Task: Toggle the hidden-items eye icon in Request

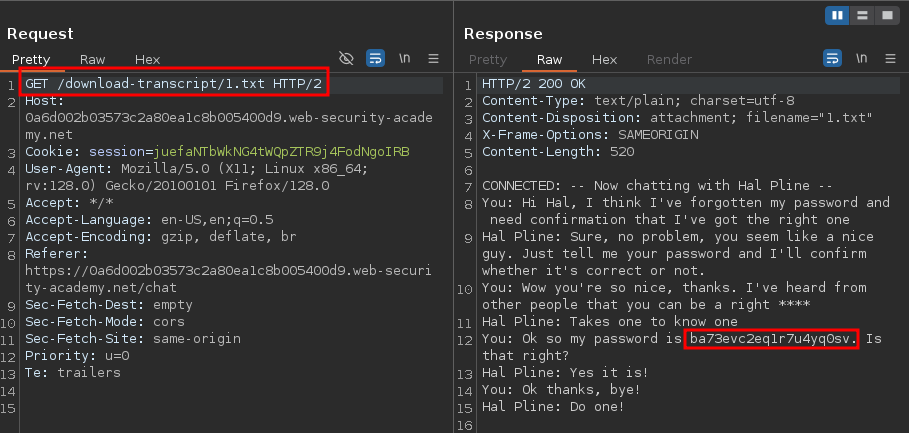Action: click(x=347, y=59)
